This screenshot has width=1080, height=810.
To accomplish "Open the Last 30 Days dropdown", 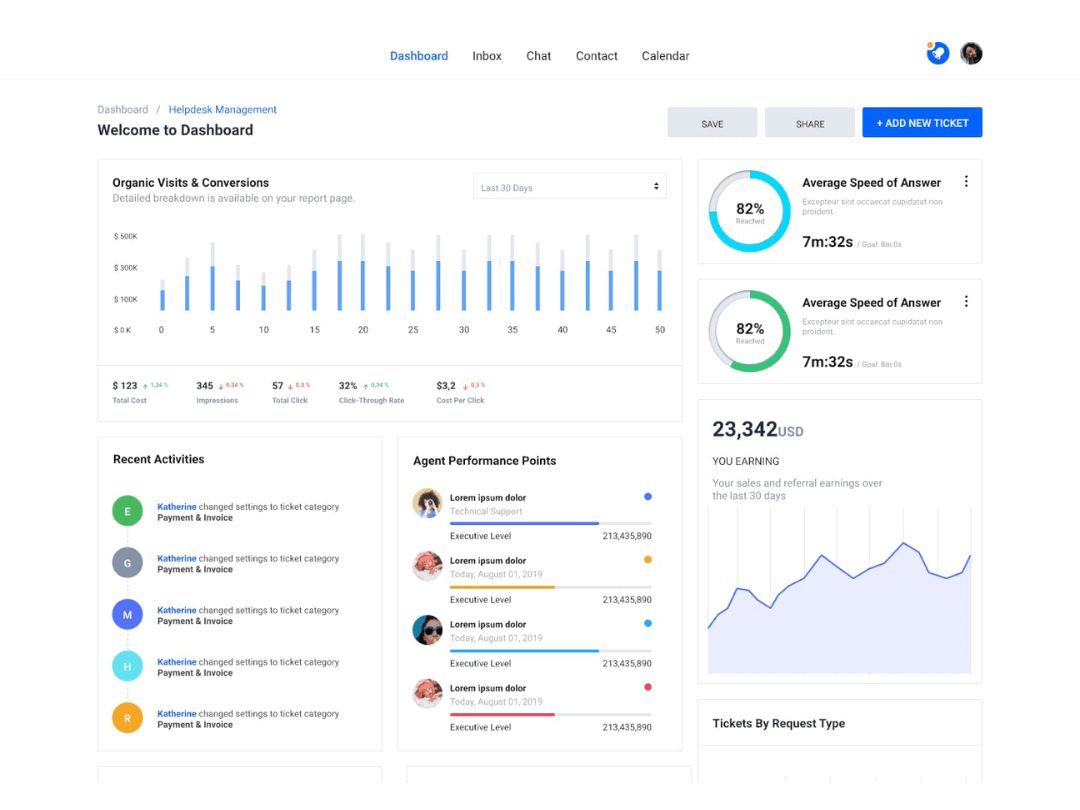I will pos(570,187).
